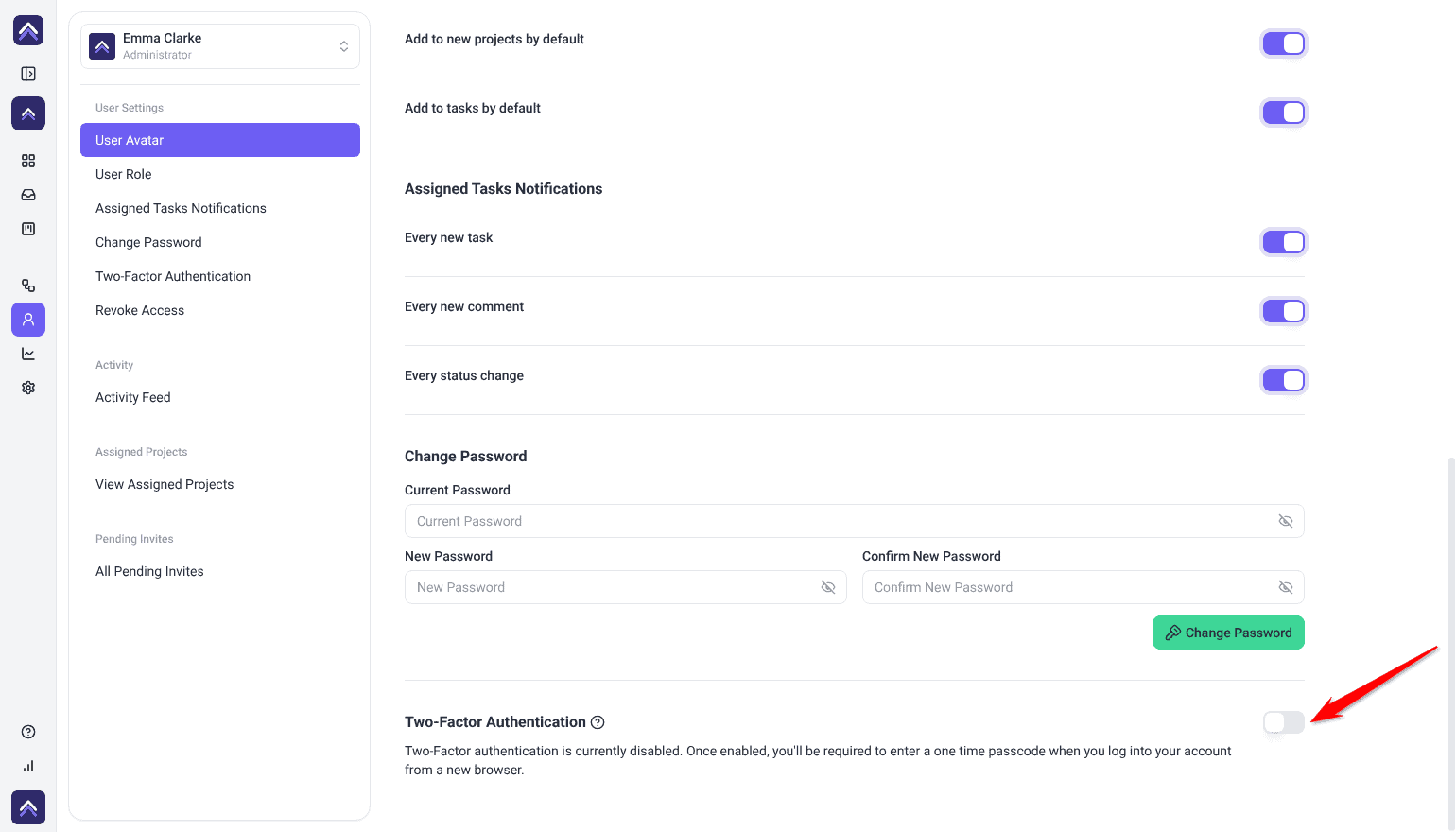Click the app logo at sidebar top

pos(28,30)
